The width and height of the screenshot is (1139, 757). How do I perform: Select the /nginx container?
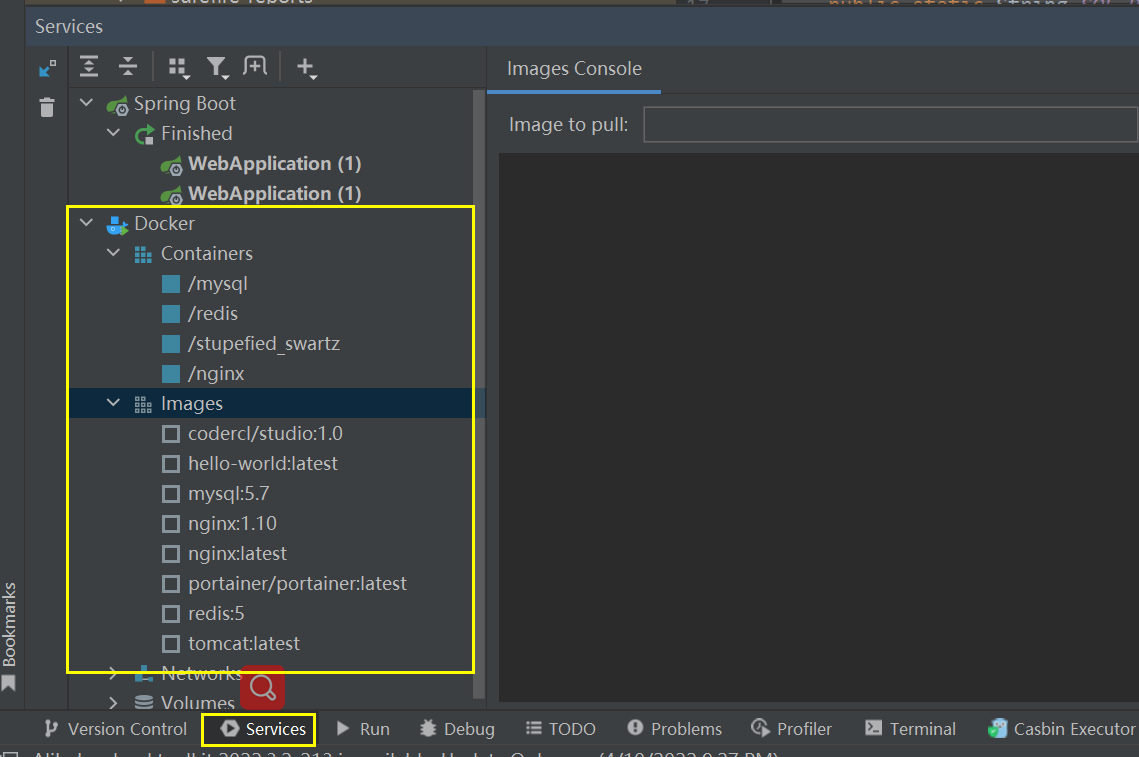click(x=216, y=373)
